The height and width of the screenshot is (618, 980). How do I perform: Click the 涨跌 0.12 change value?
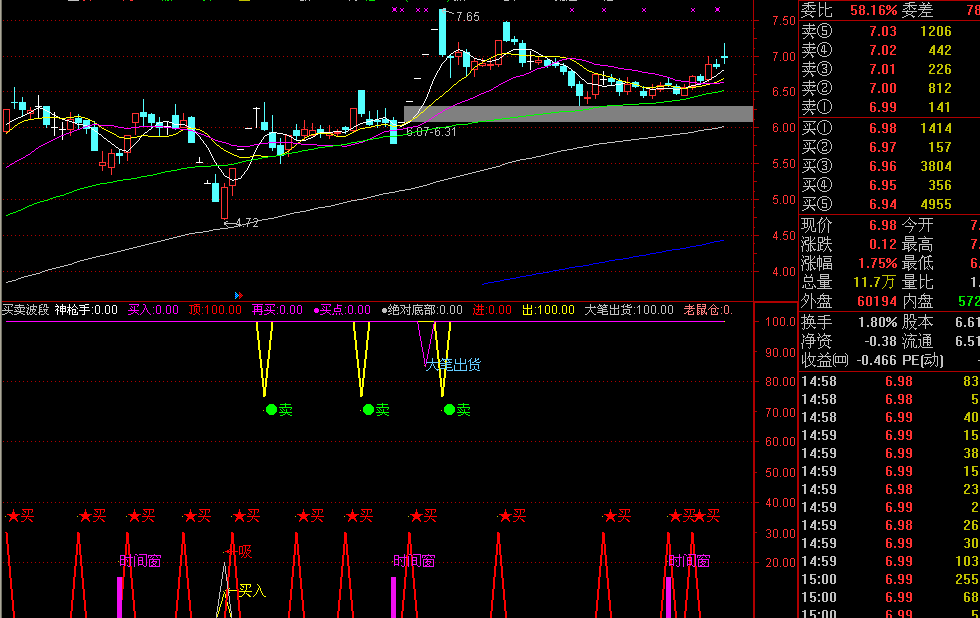[x=882, y=244]
